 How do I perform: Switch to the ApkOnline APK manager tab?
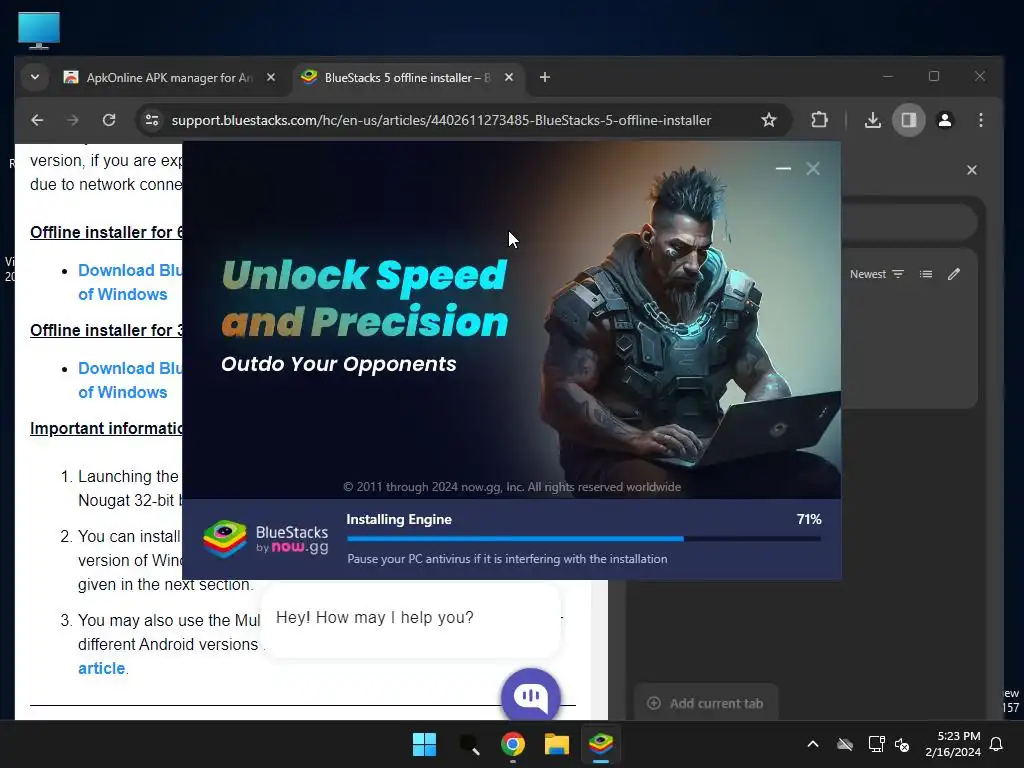coord(169,77)
